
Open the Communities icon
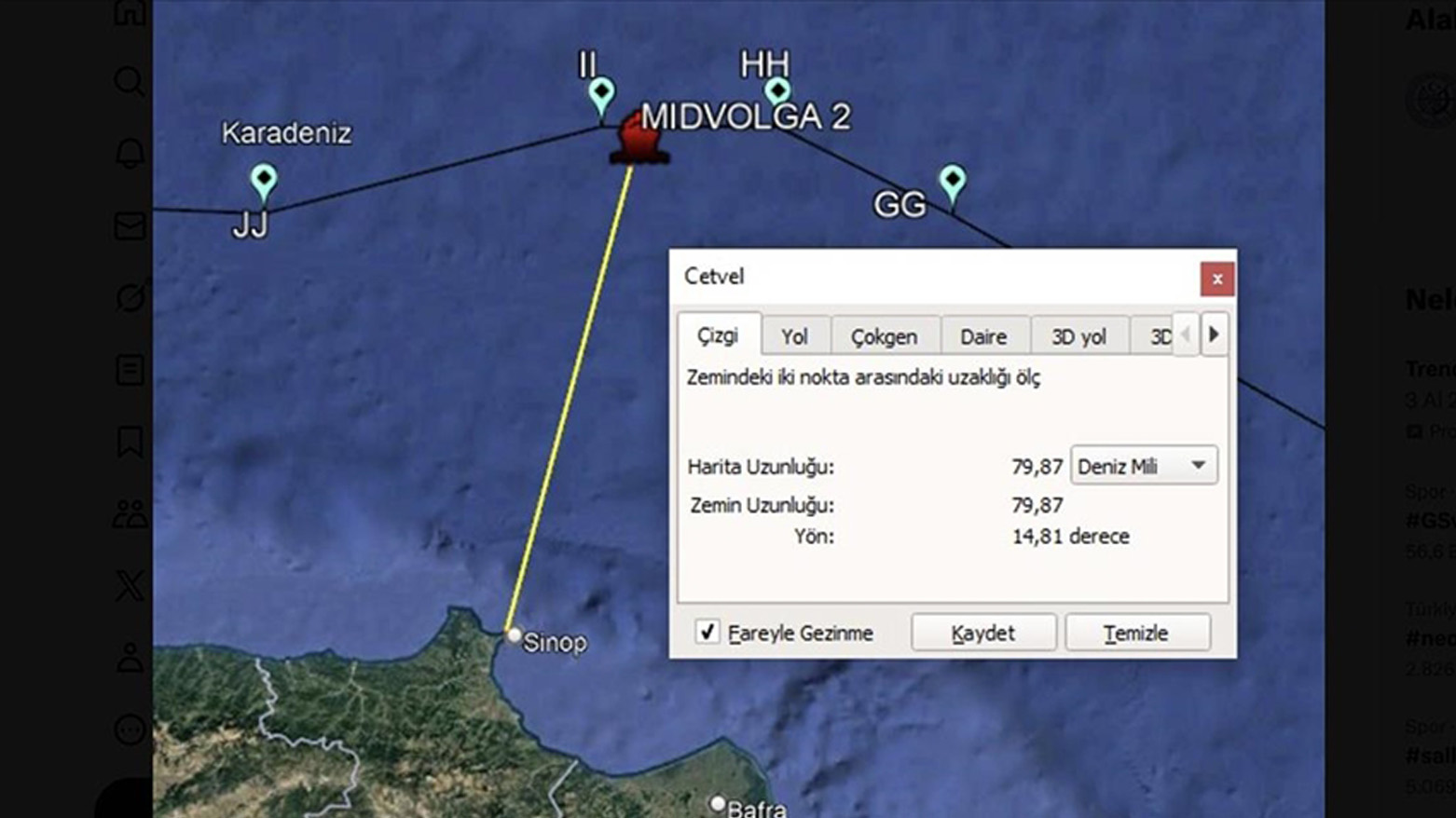(x=130, y=511)
